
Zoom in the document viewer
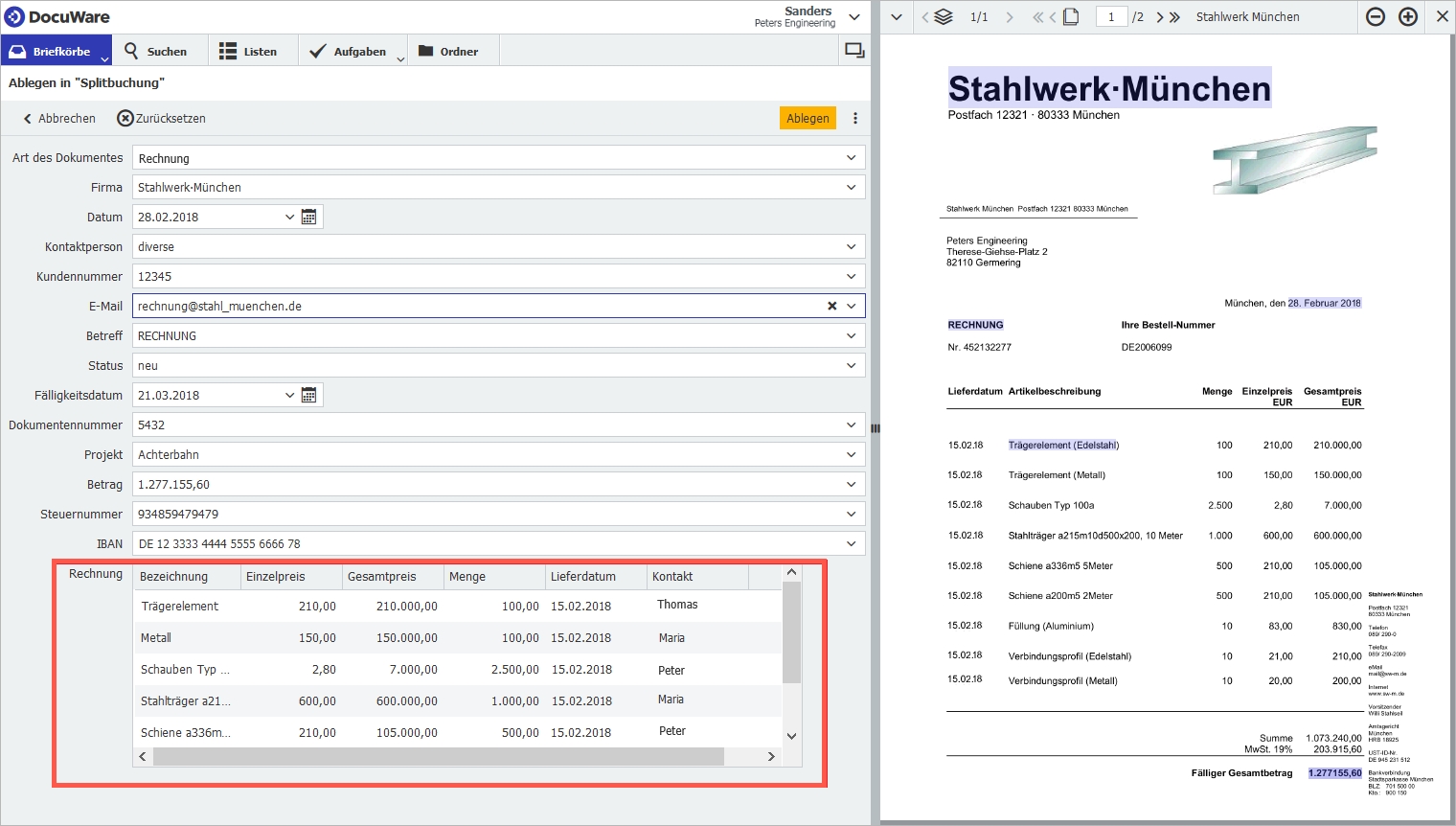1408,17
